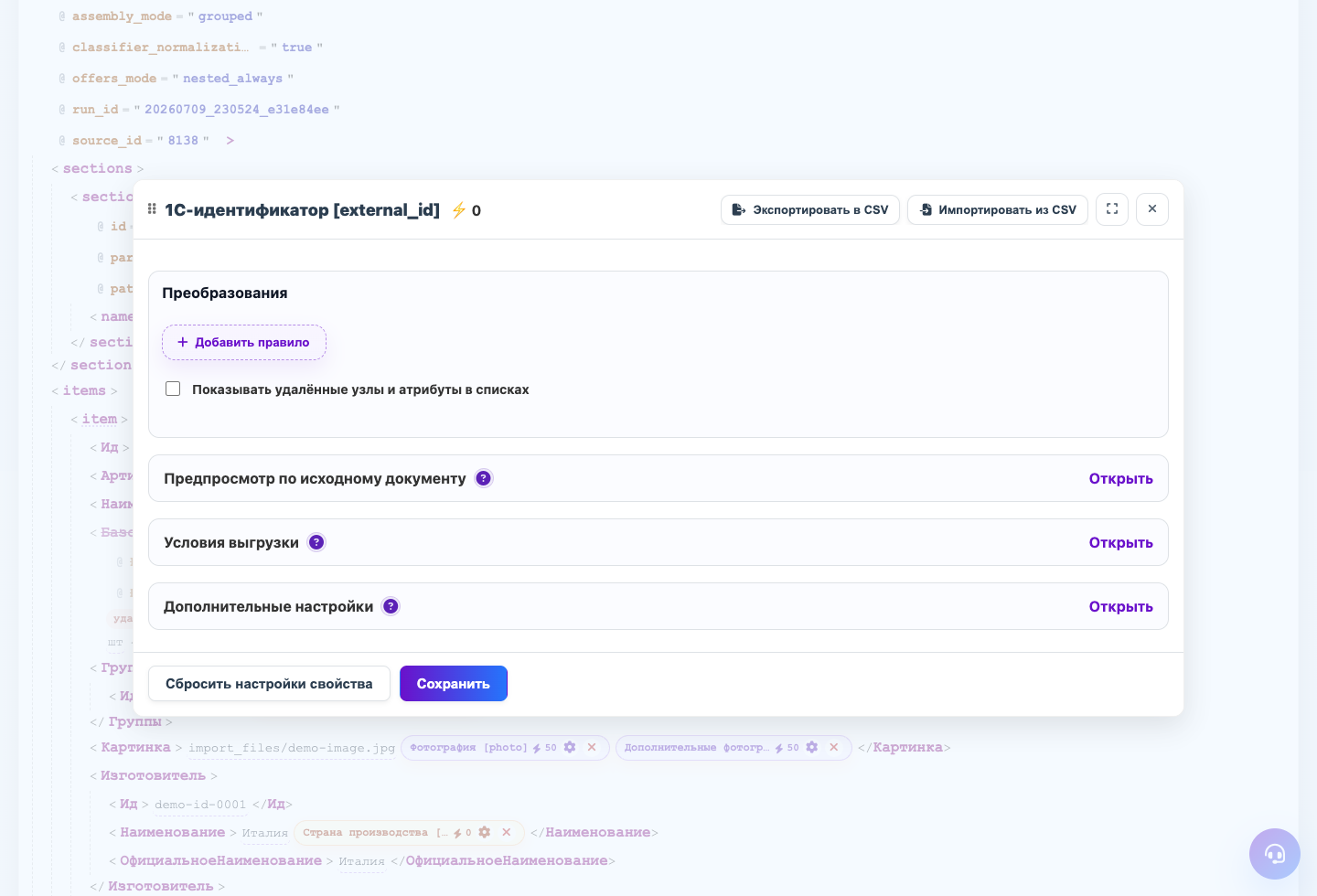1317x896 pixels.
Task: Click the closing Группы tag
Action: [x=134, y=721]
